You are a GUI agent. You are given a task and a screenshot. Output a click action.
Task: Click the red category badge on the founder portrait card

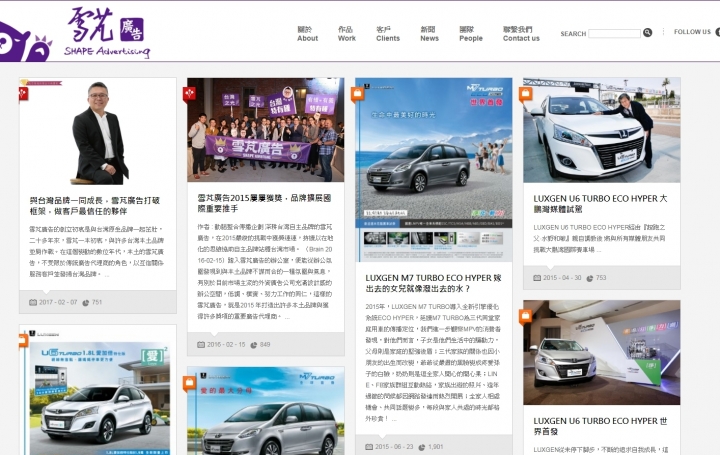point(23,93)
